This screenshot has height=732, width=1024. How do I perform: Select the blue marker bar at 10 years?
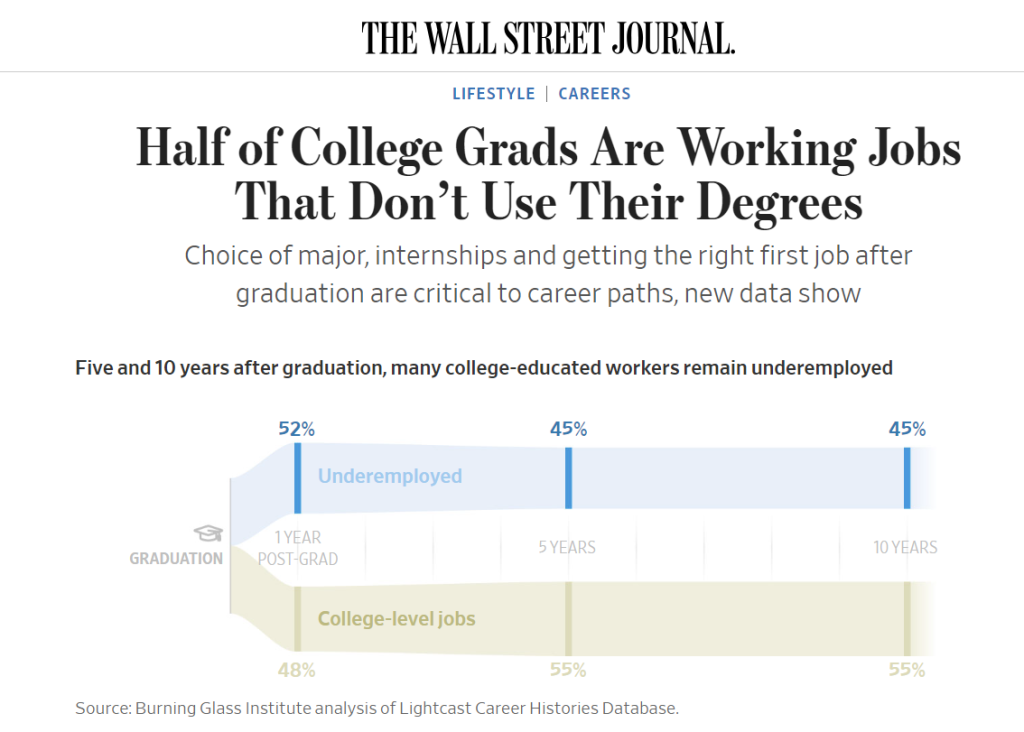pyautogui.click(x=907, y=478)
